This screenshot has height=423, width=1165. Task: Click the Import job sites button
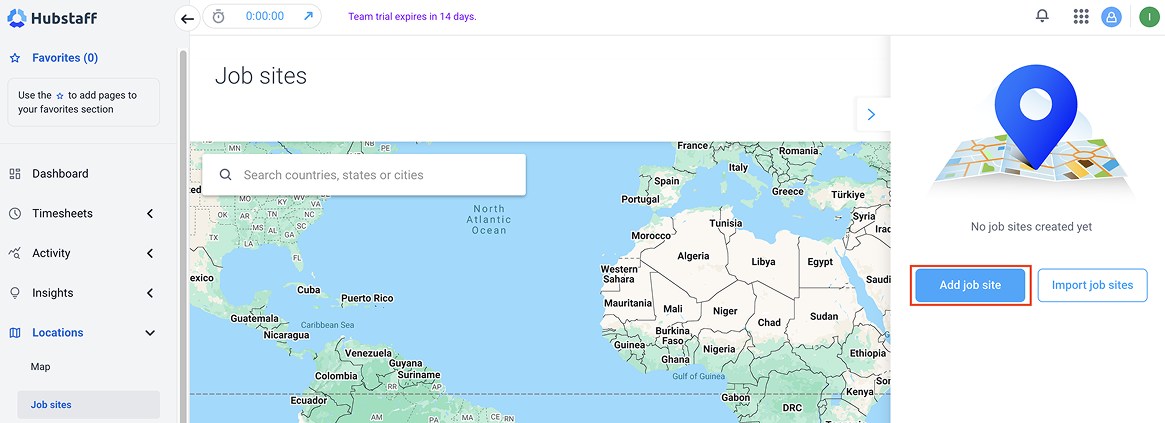pyautogui.click(x=1091, y=285)
